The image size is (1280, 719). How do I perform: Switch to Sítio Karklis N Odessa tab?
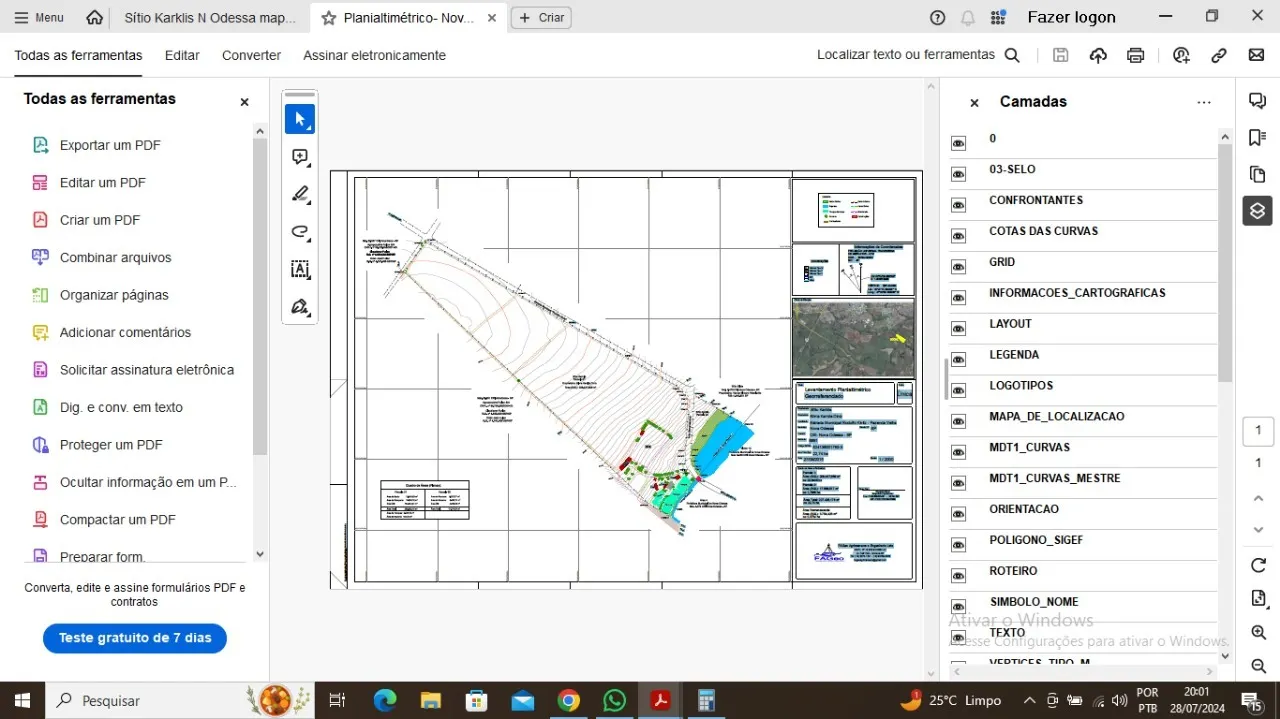pyautogui.click(x=210, y=17)
